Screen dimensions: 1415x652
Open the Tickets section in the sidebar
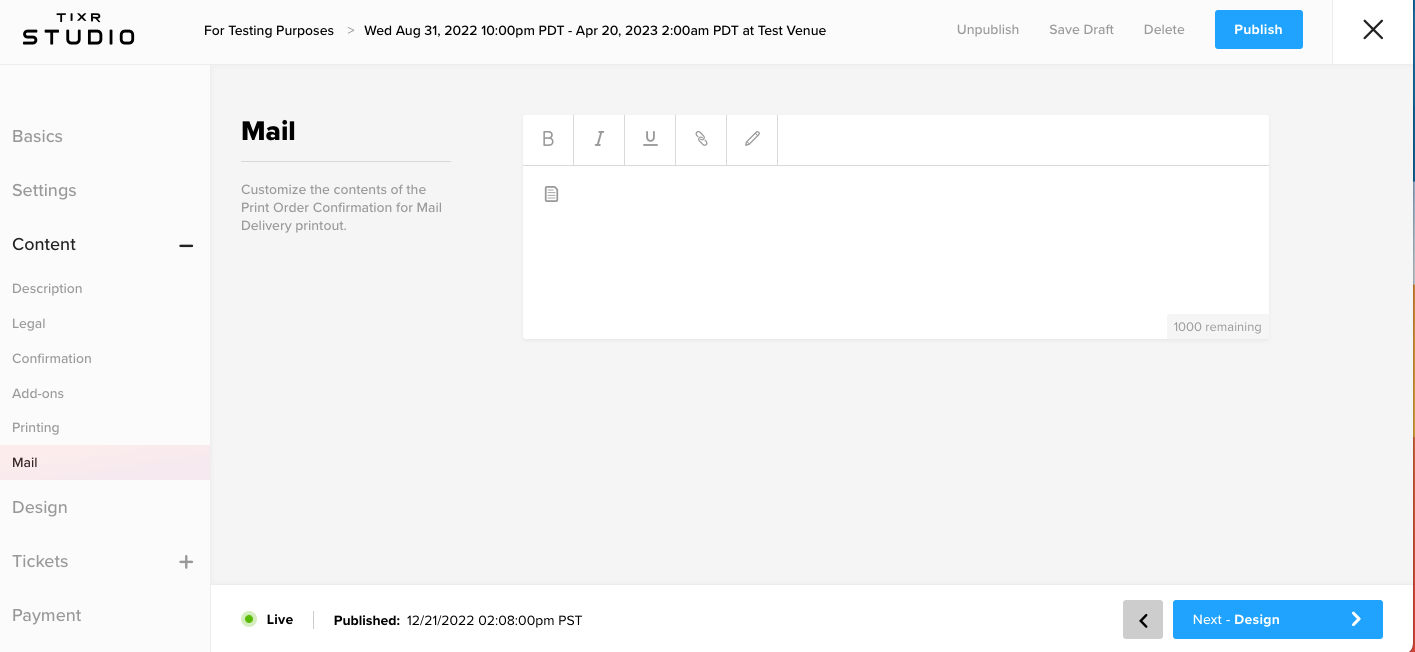[40, 561]
